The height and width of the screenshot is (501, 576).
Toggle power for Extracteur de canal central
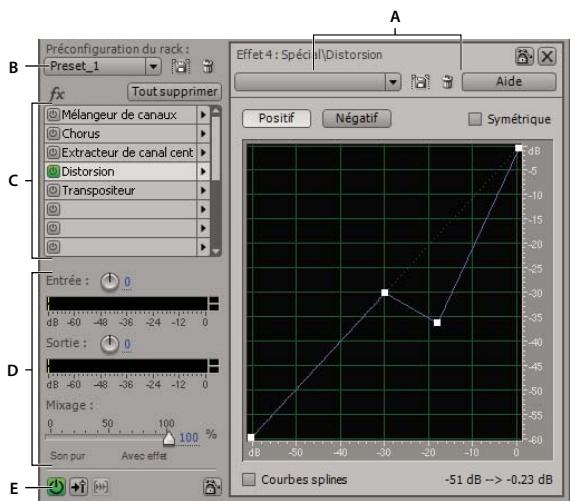point(53,152)
